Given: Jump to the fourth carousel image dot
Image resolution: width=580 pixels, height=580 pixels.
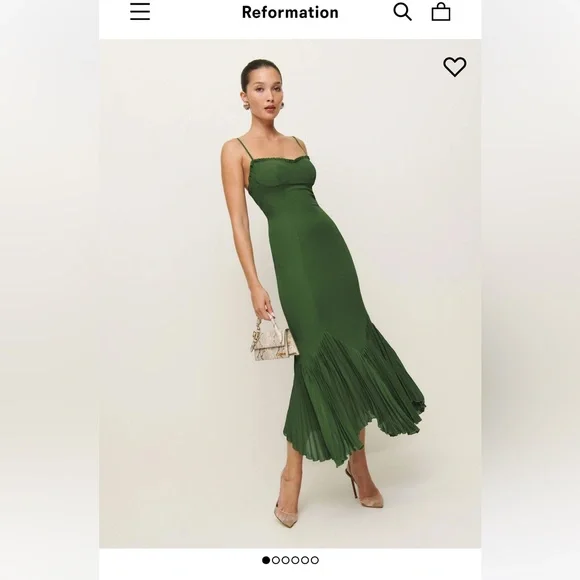Looking at the screenshot, I should coord(295,560).
